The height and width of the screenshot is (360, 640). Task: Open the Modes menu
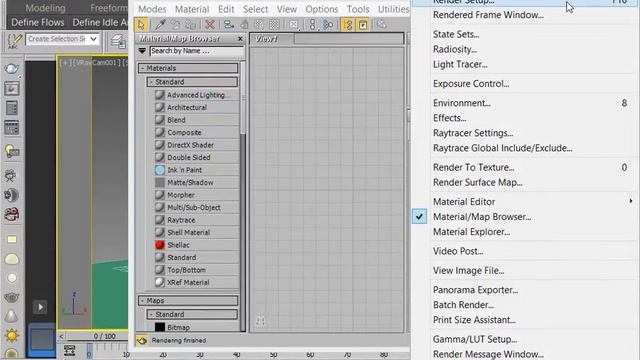[x=152, y=9]
